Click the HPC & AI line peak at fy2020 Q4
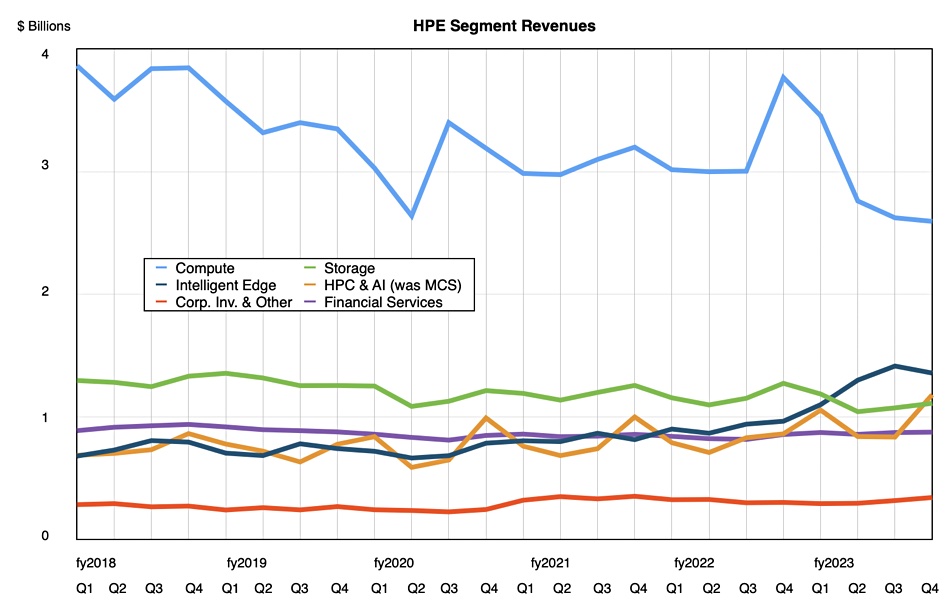This screenshot has width=950, height=612. point(486,417)
